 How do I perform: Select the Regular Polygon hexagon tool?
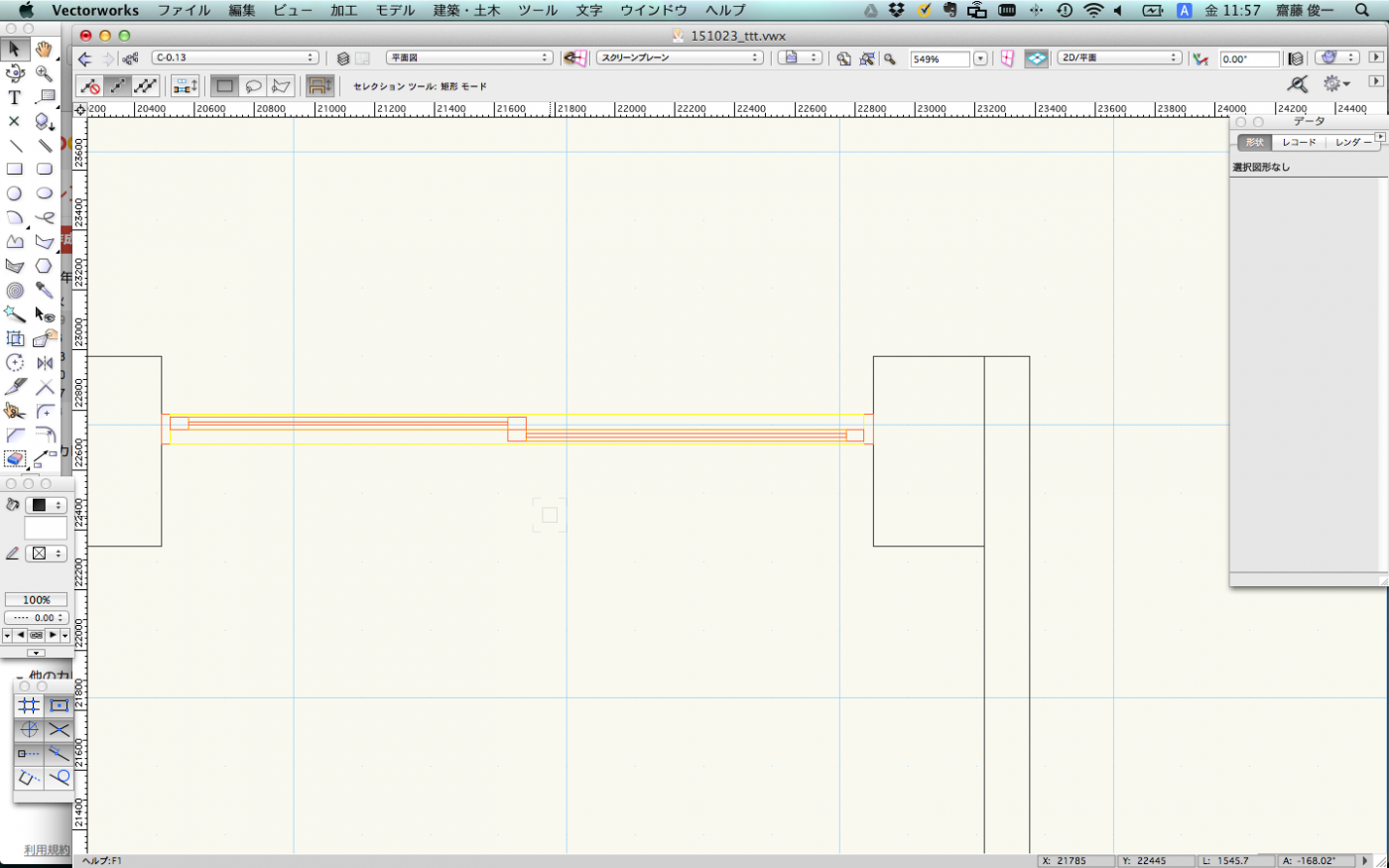44,266
